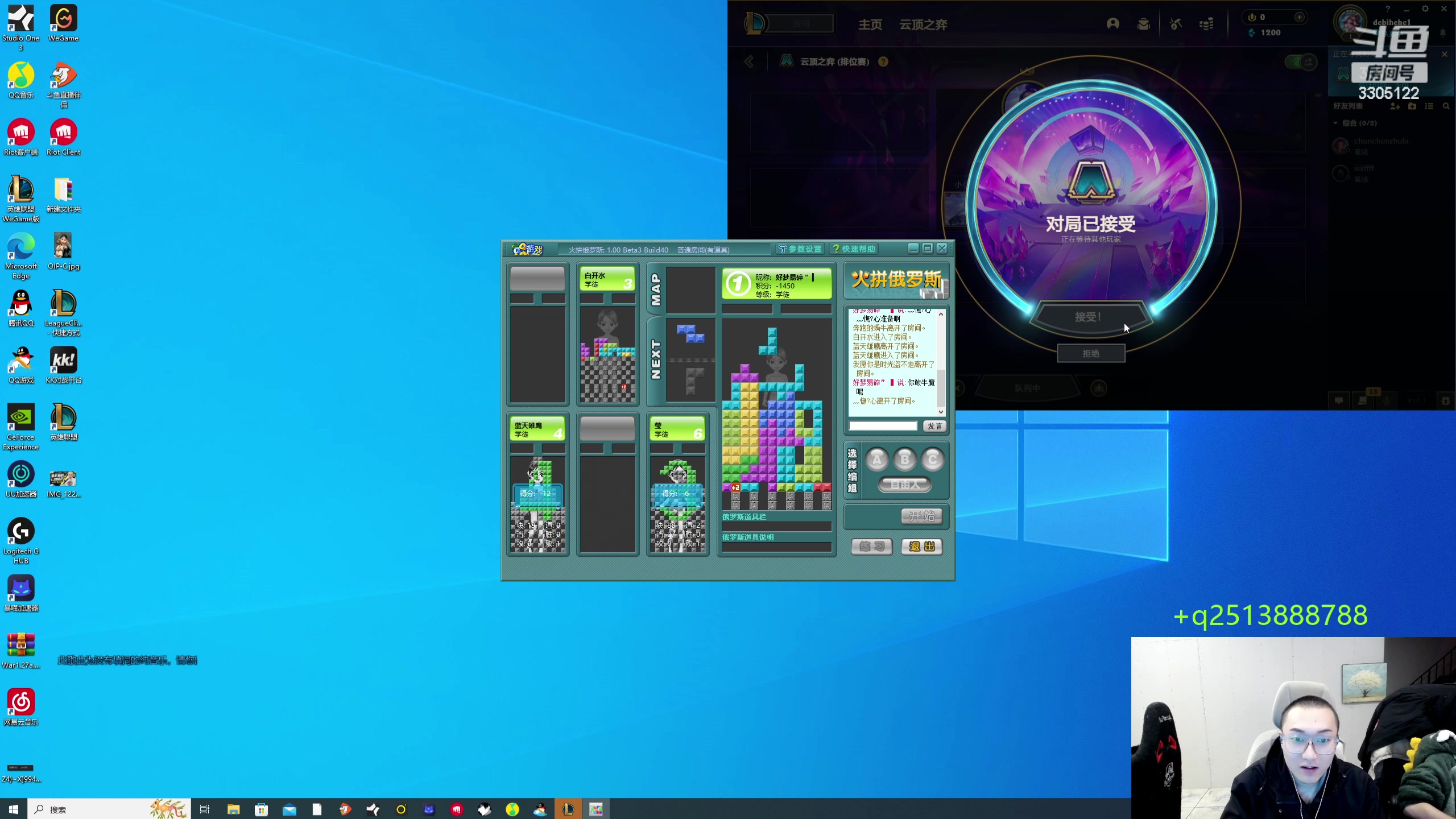Click the Tetris chat text input field
The height and width of the screenshot is (819, 1456).
coord(883,426)
